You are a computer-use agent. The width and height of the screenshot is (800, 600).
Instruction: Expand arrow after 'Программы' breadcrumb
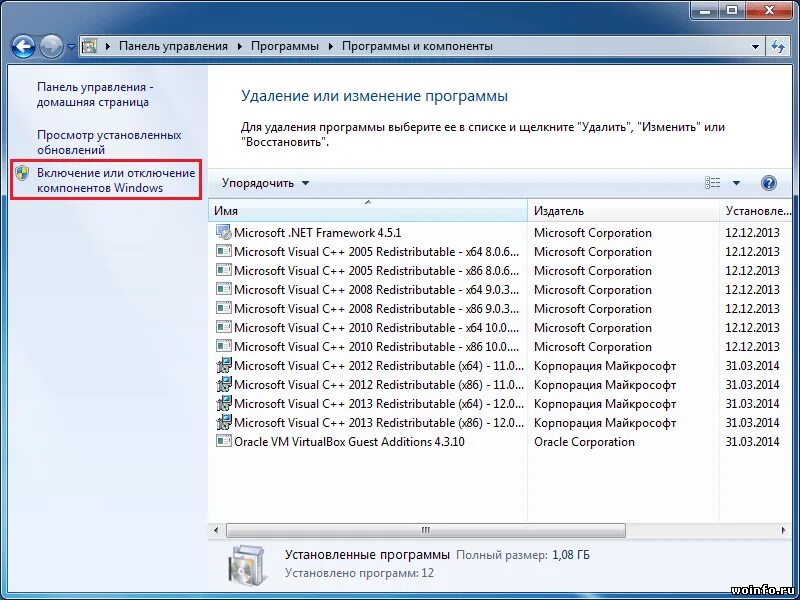(331, 46)
